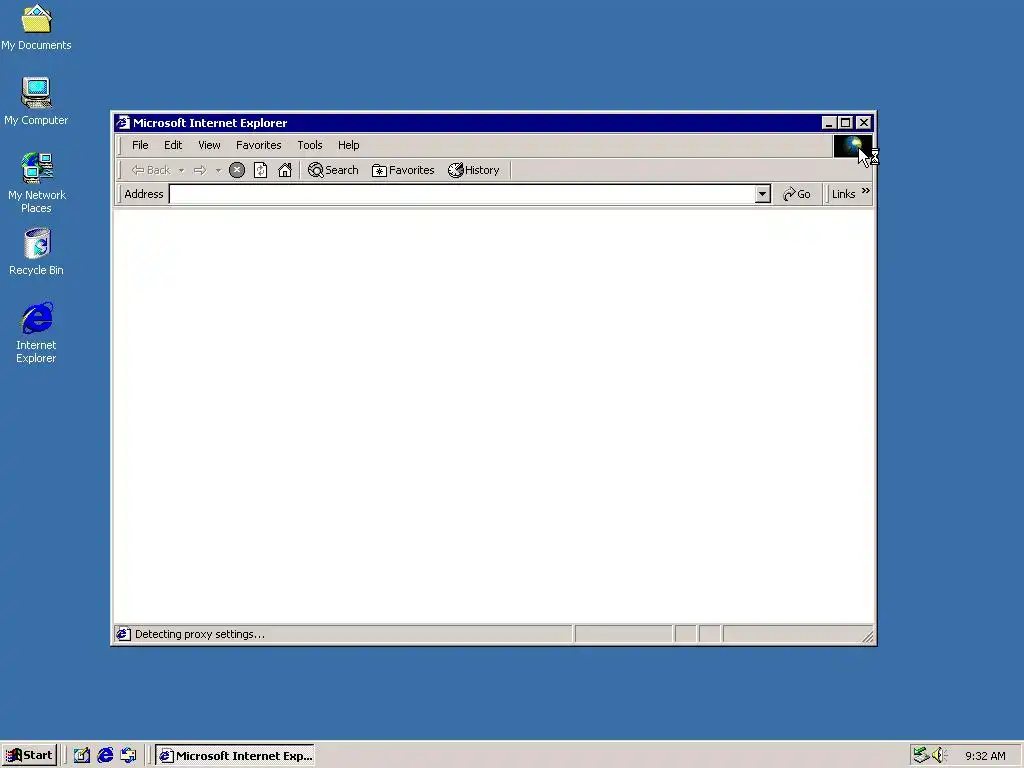This screenshot has height=768, width=1024.
Task: Open the Address bar dropdown list
Action: coord(762,194)
